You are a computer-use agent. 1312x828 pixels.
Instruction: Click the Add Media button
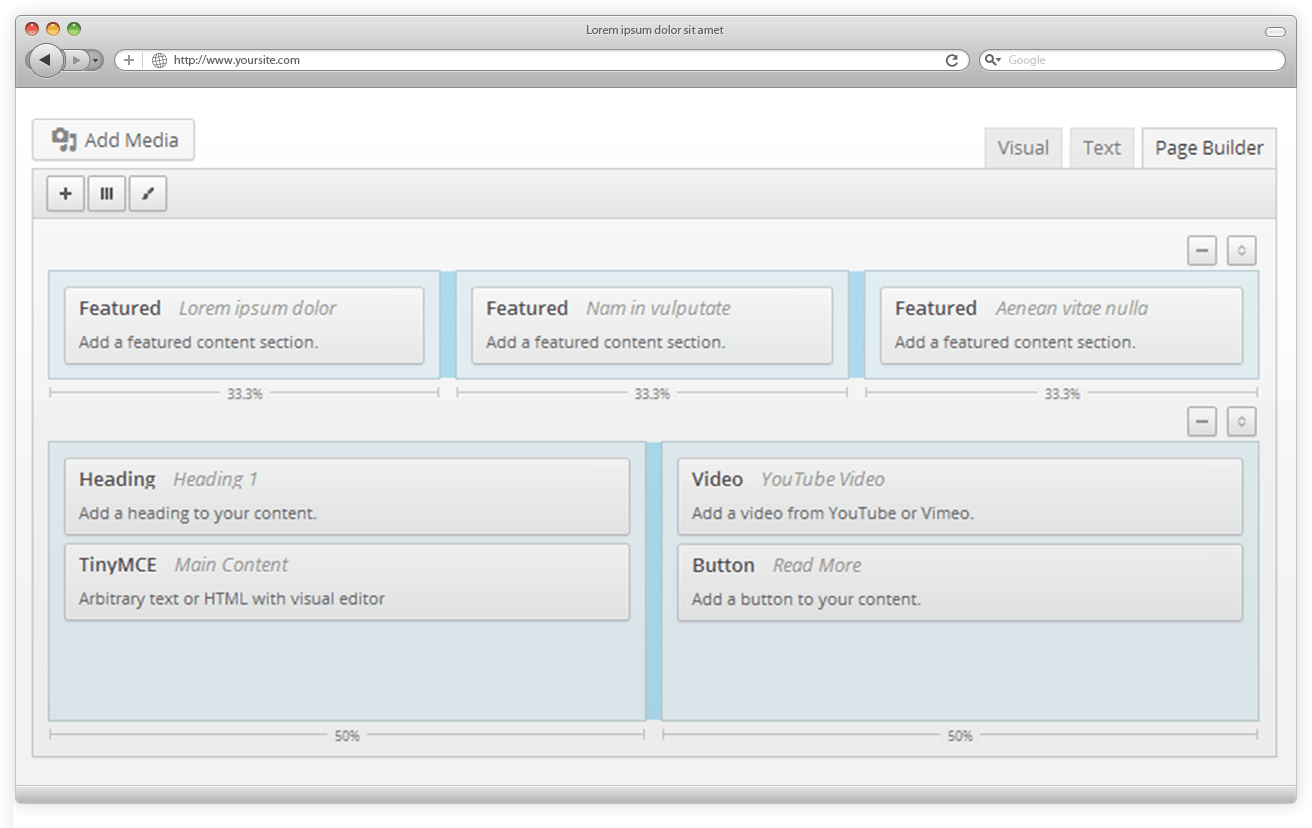pyautogui.click(x=114, y=140)
